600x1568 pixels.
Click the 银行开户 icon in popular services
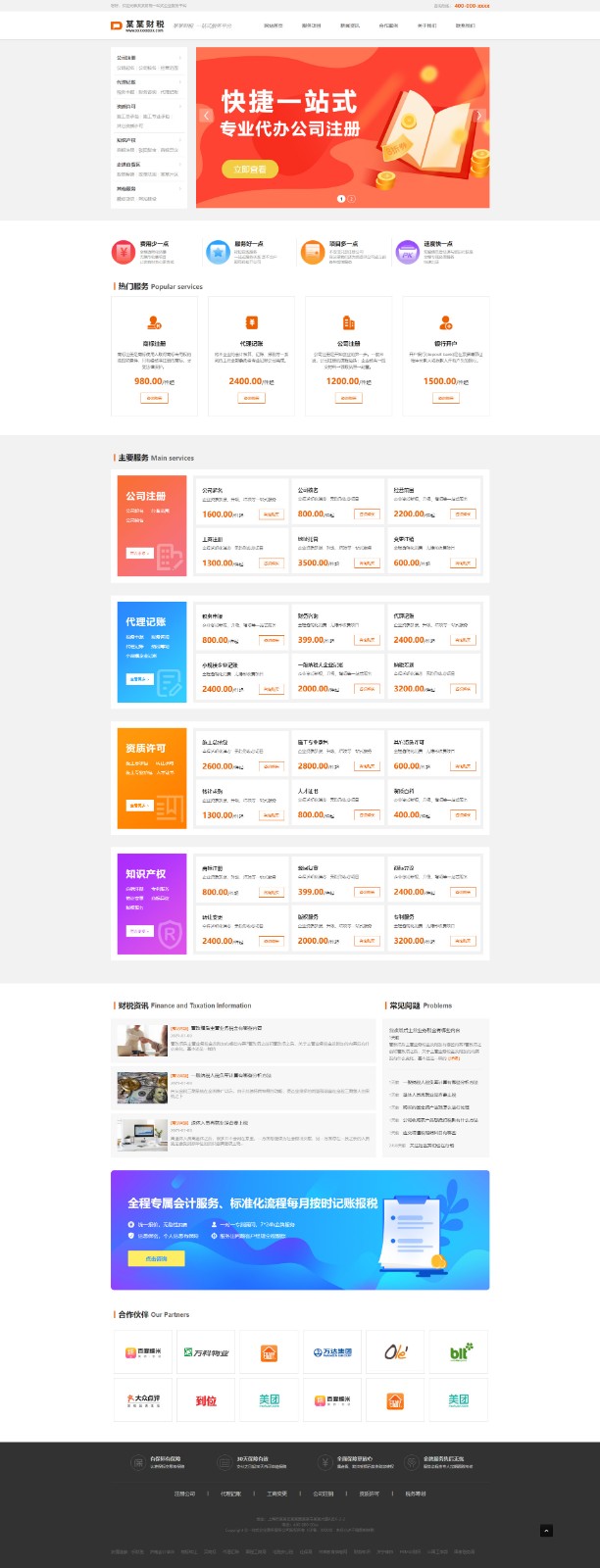(x=445, y=322)
